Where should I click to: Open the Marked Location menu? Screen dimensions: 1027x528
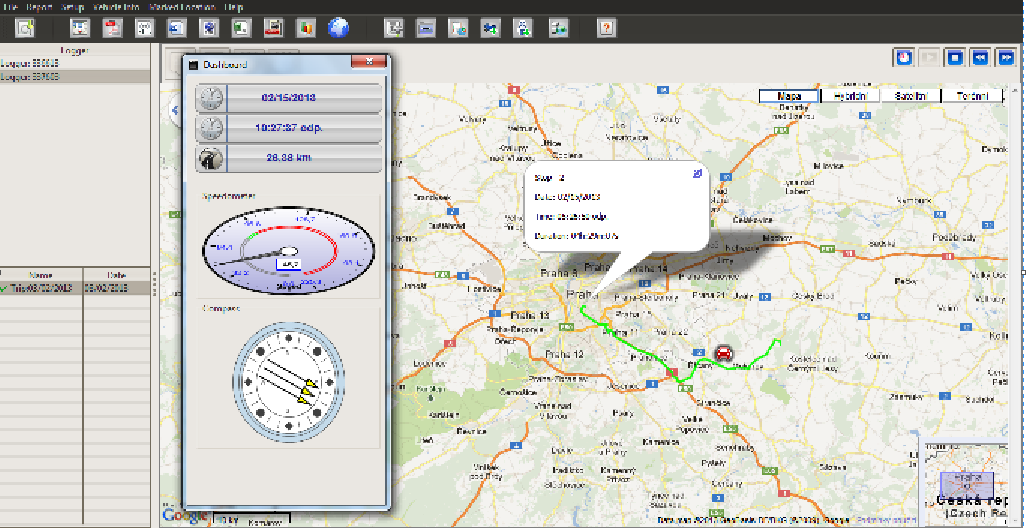181,7
